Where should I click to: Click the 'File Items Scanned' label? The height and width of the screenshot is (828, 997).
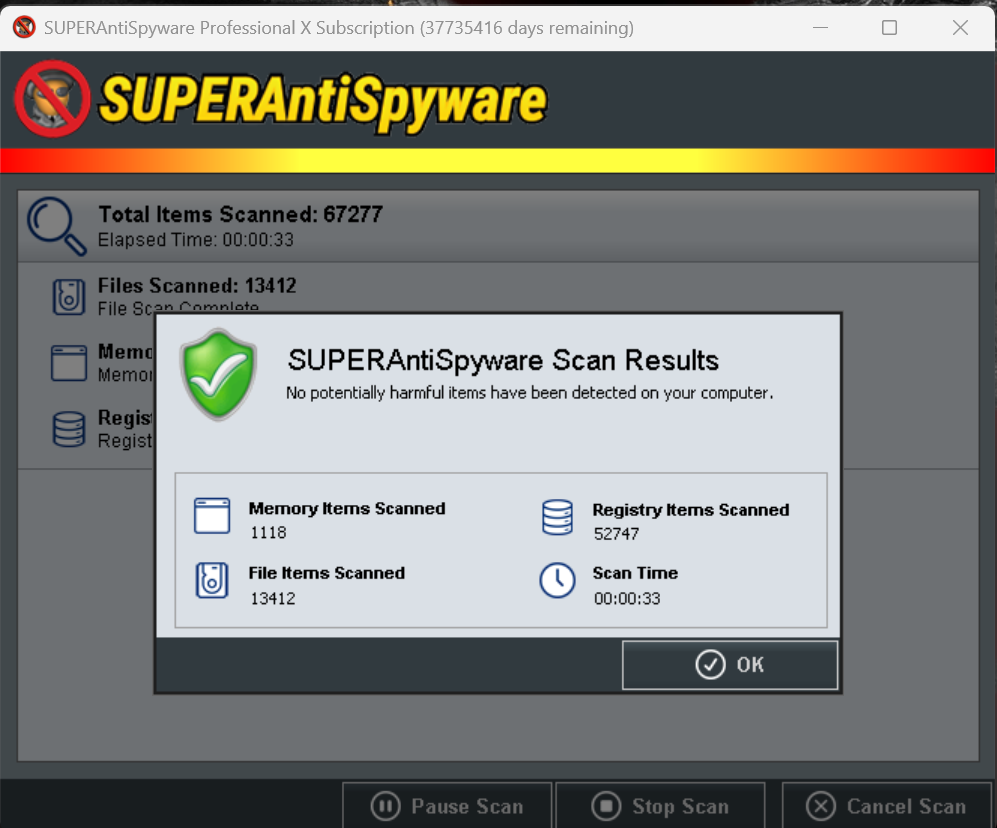point(327,573)
